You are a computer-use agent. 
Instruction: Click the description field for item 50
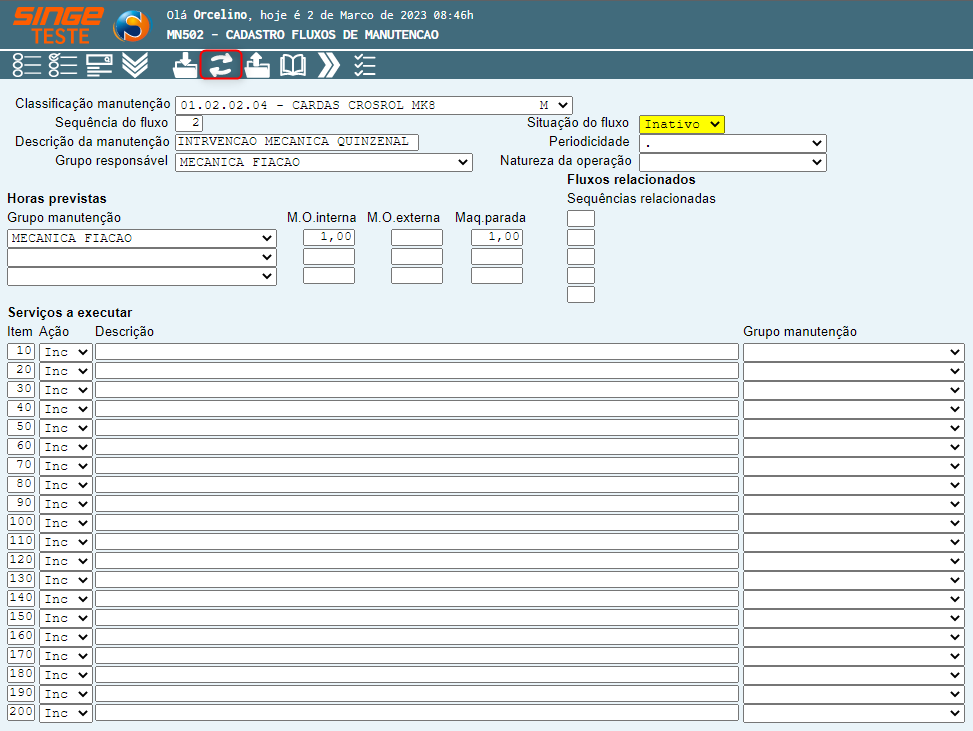pos(416,428)
